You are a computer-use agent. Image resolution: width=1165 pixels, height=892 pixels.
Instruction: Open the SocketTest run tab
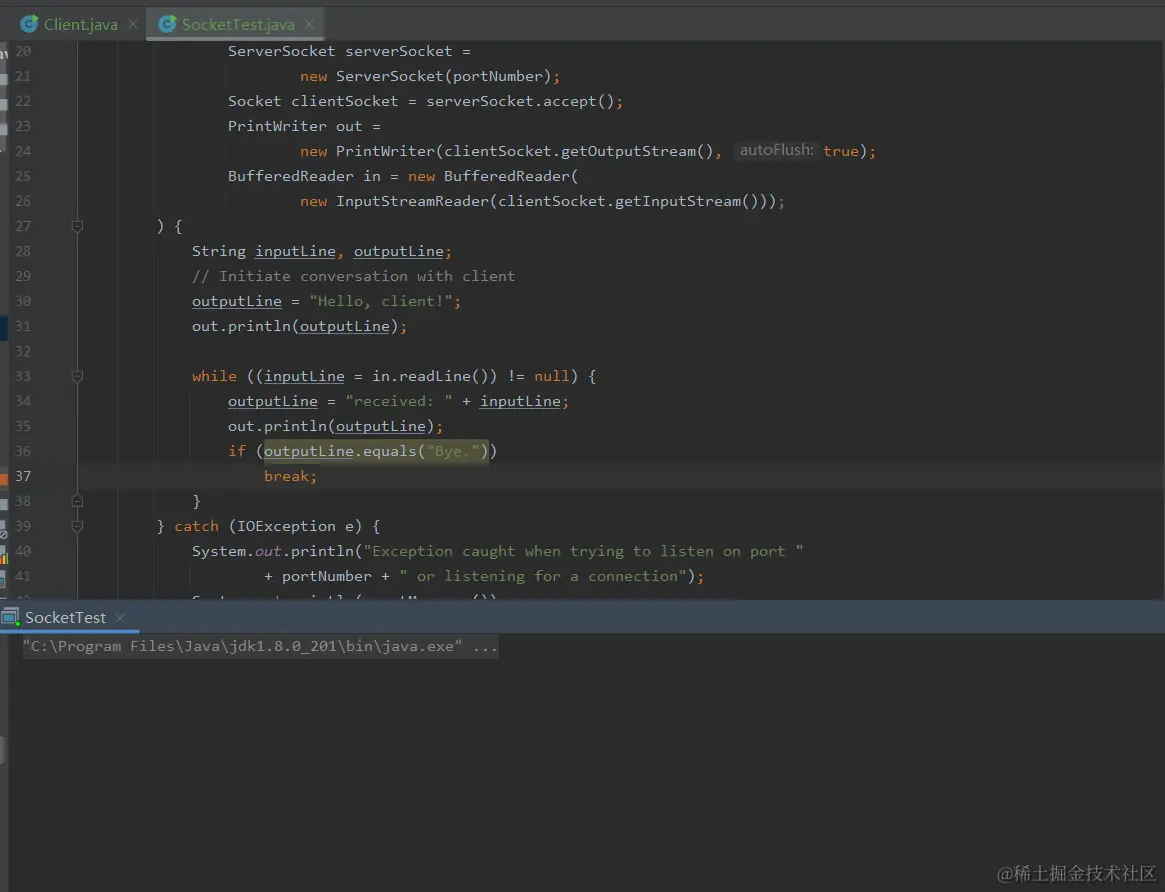pyautogui.click(x=65, y=617)
